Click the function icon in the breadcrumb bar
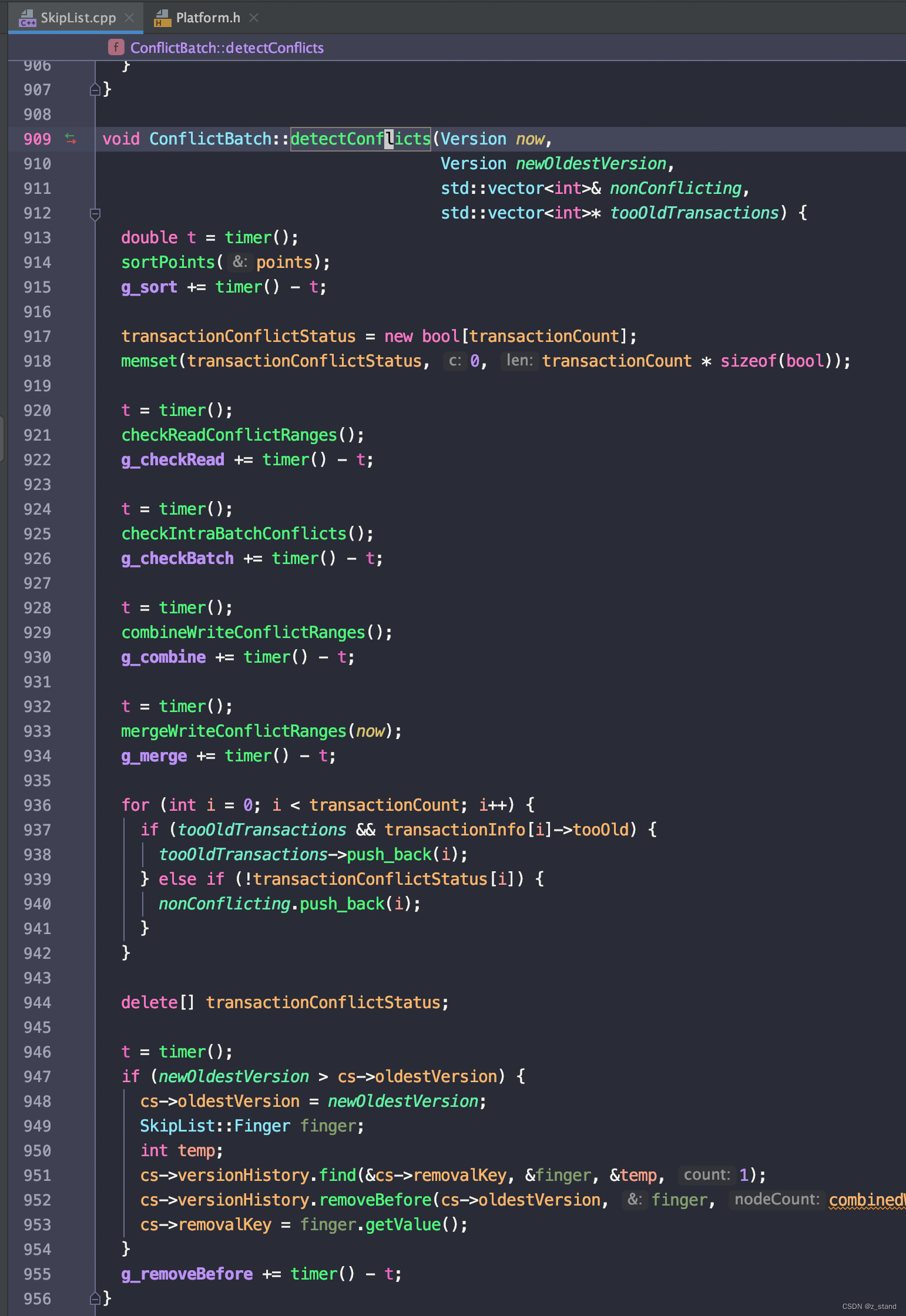 pyautogui.click(x=116, y=47)
